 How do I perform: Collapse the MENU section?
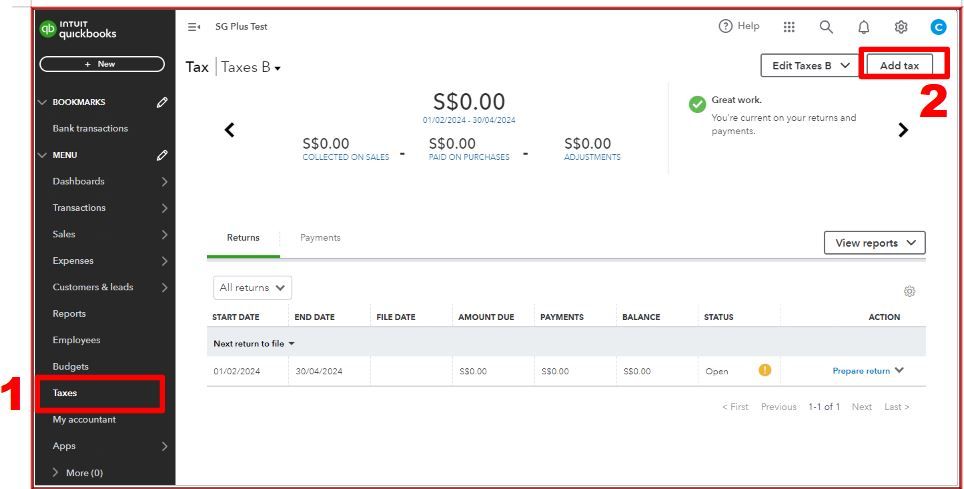pyautogui.click(x=42, y=155)
